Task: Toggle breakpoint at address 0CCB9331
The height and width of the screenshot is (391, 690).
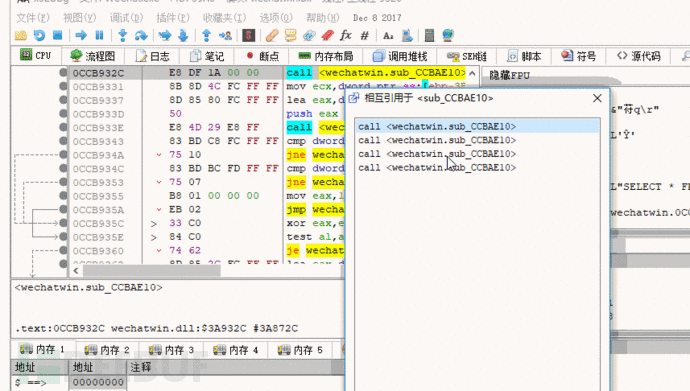Action: point(63,86)
